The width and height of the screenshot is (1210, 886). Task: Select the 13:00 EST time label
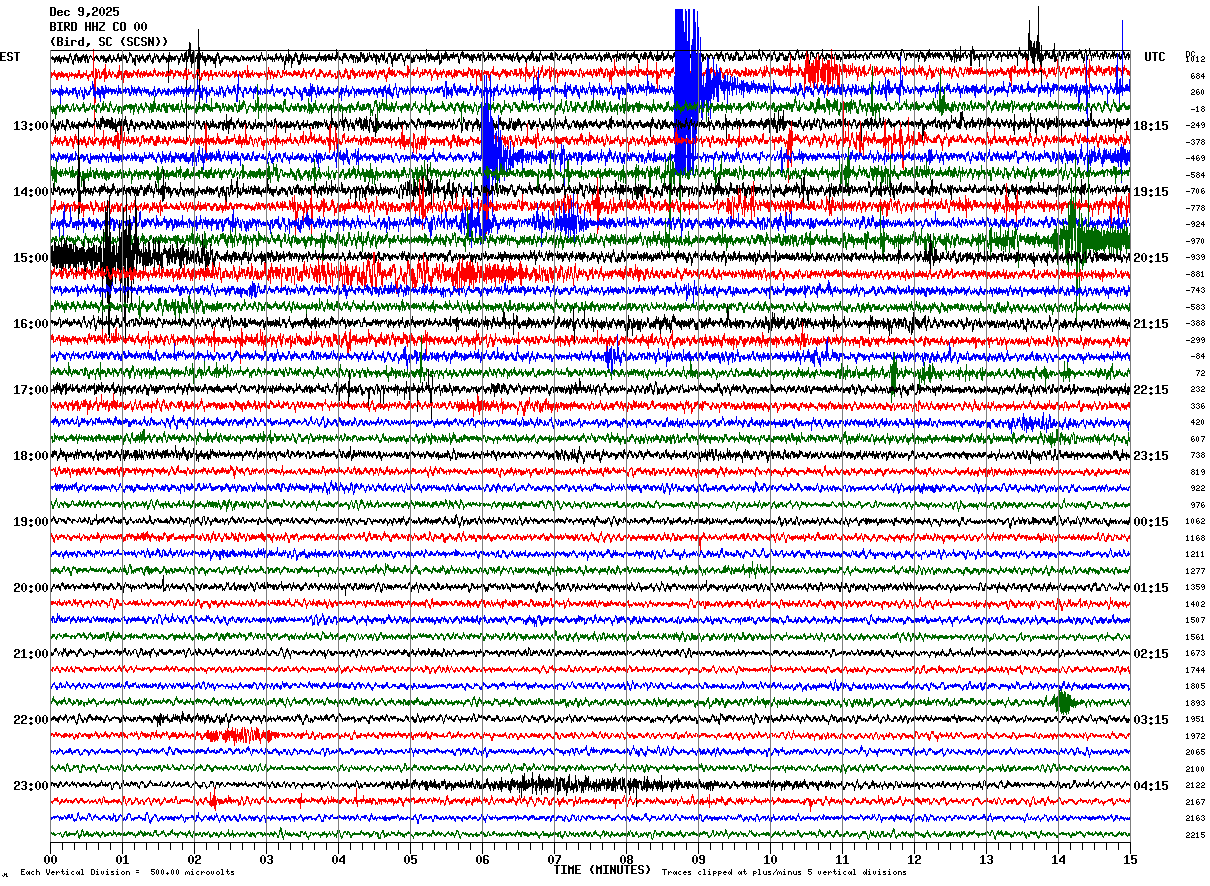(x=31, y=126)
